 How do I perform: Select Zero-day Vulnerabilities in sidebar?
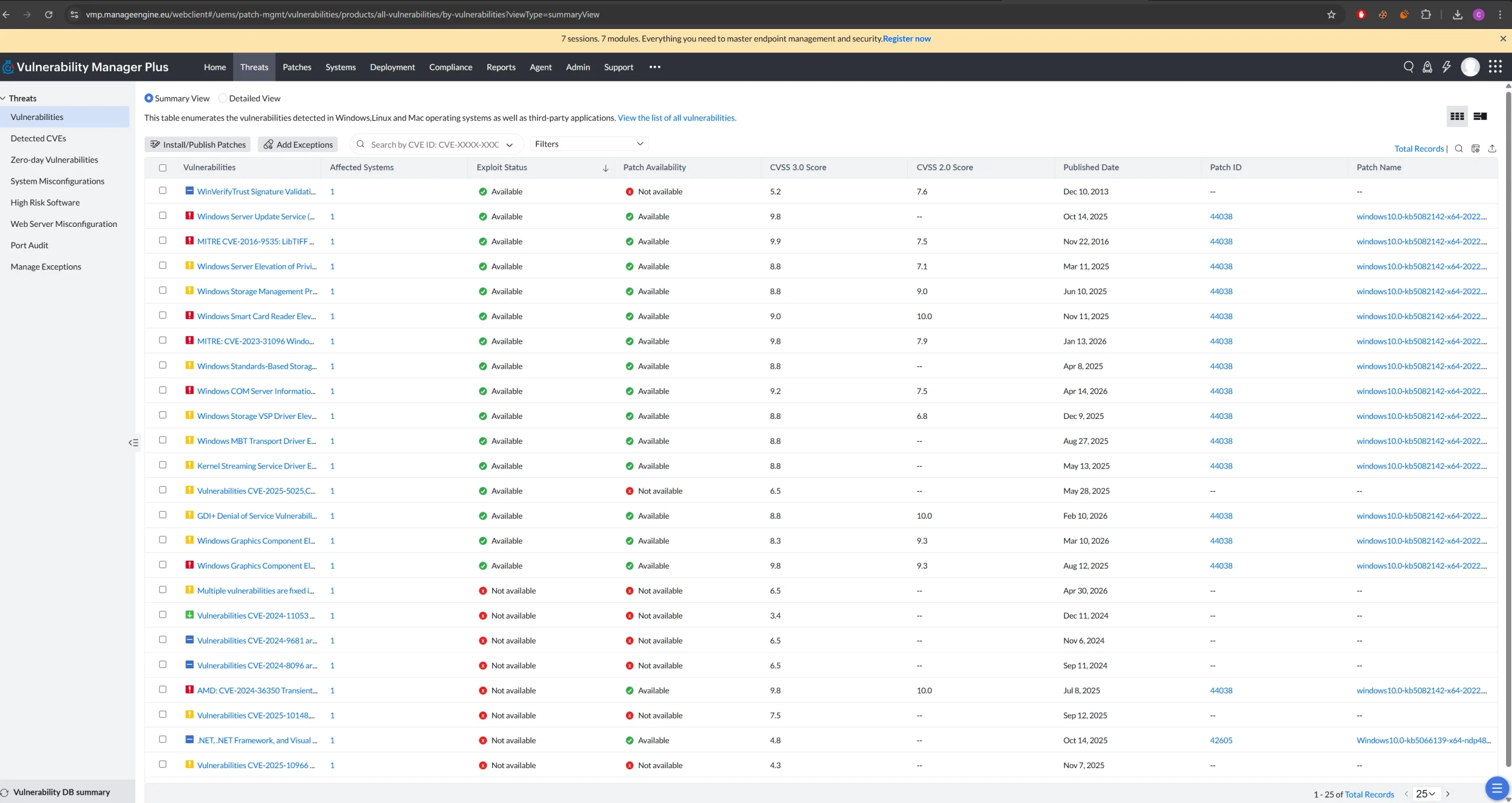point(54,160)
